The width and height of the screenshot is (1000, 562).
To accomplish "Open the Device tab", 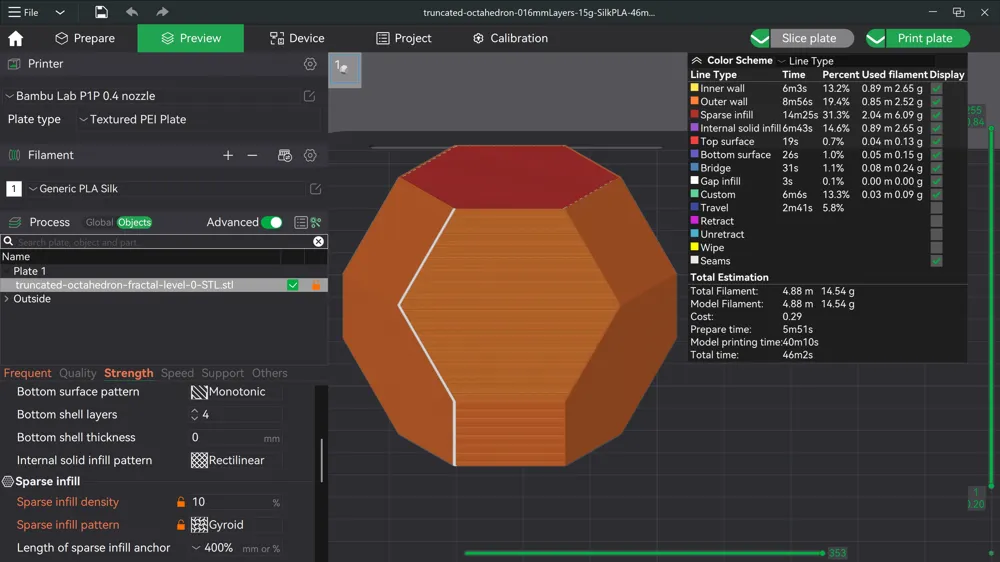I will tap(297, 38).
